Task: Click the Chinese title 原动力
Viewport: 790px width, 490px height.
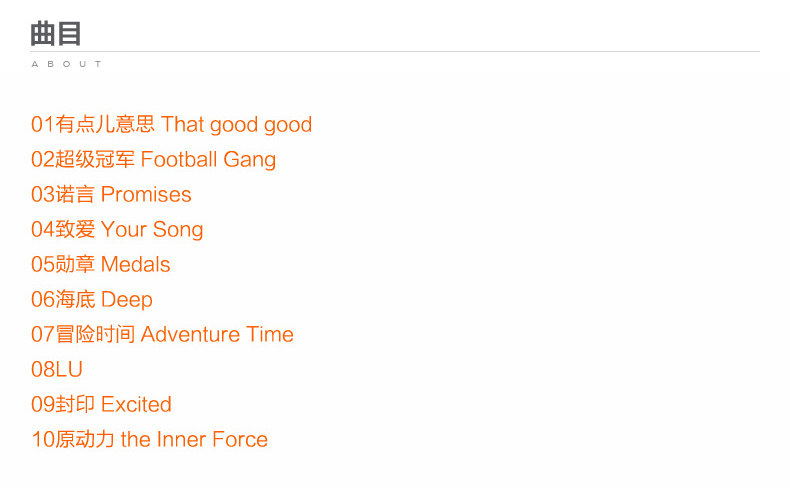Action: point(85,439)
